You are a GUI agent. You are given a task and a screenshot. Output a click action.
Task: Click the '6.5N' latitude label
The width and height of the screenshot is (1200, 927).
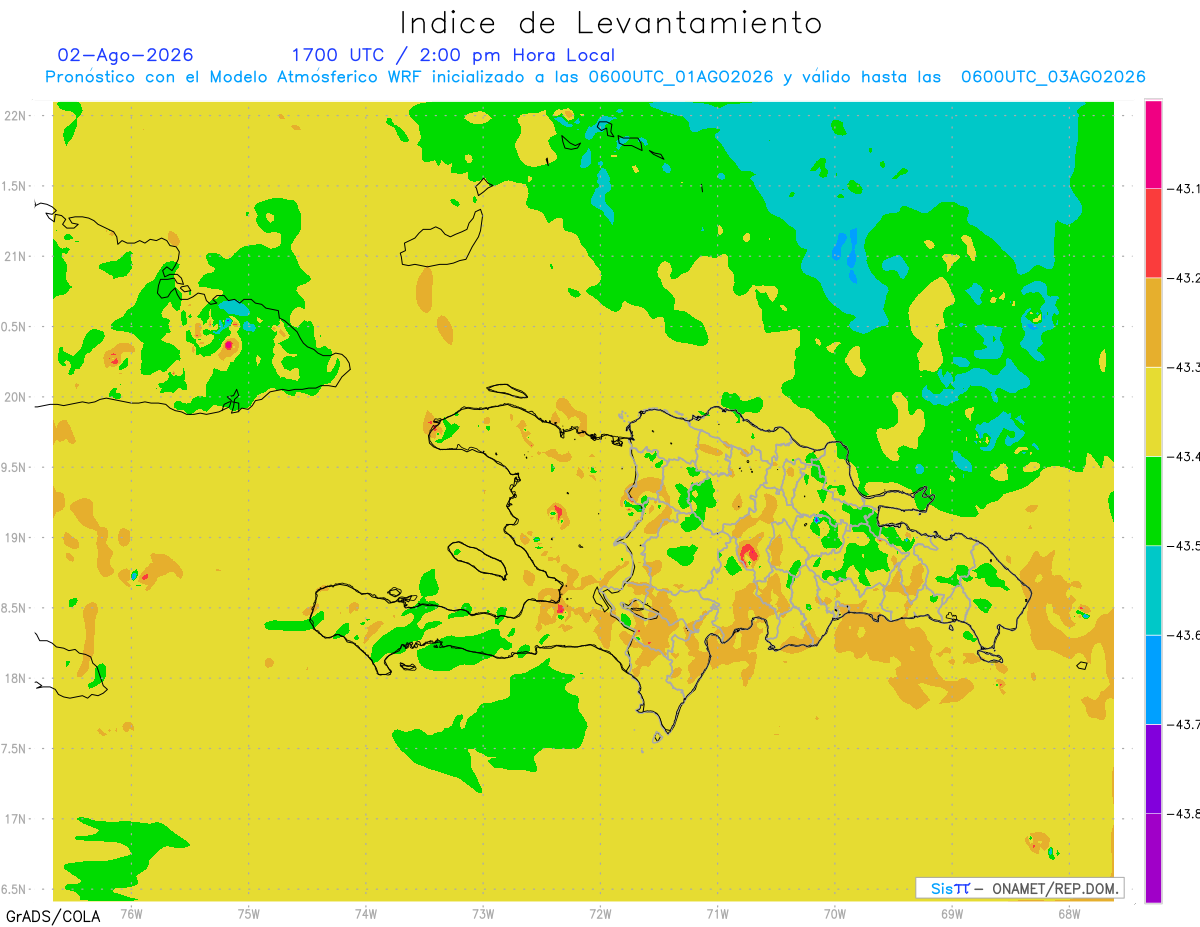pyautogui.click(x=14, y=889)
